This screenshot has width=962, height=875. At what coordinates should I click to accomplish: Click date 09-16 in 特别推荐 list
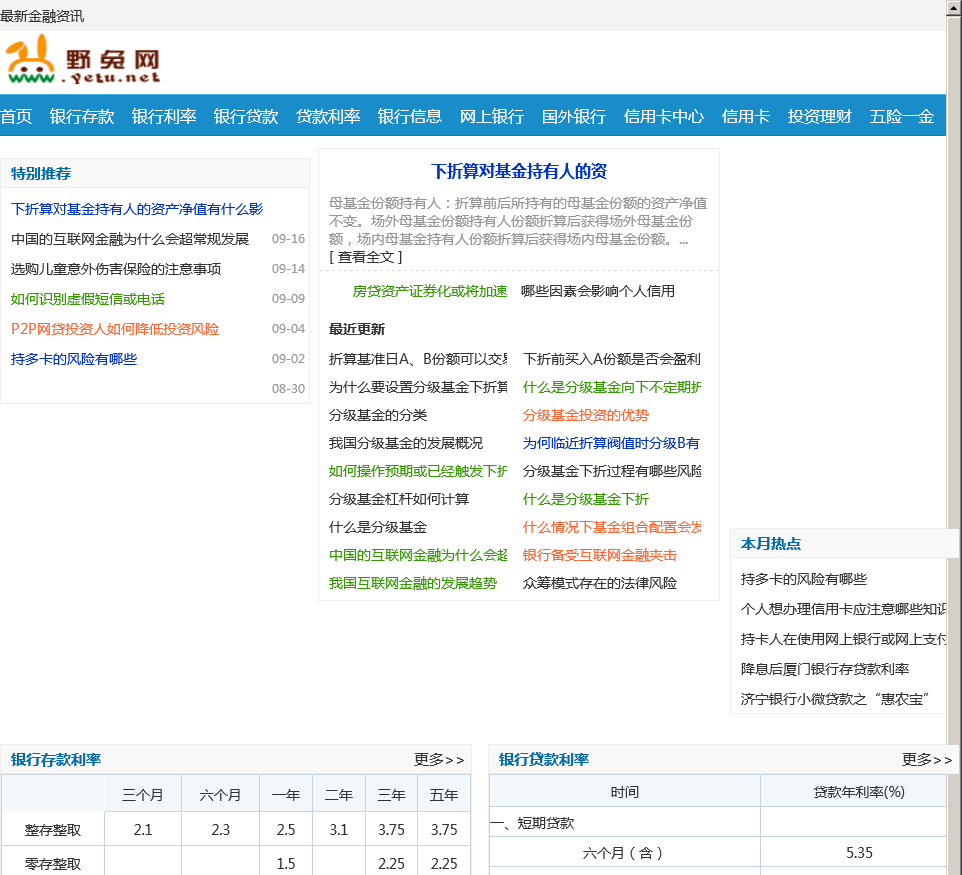288,239
